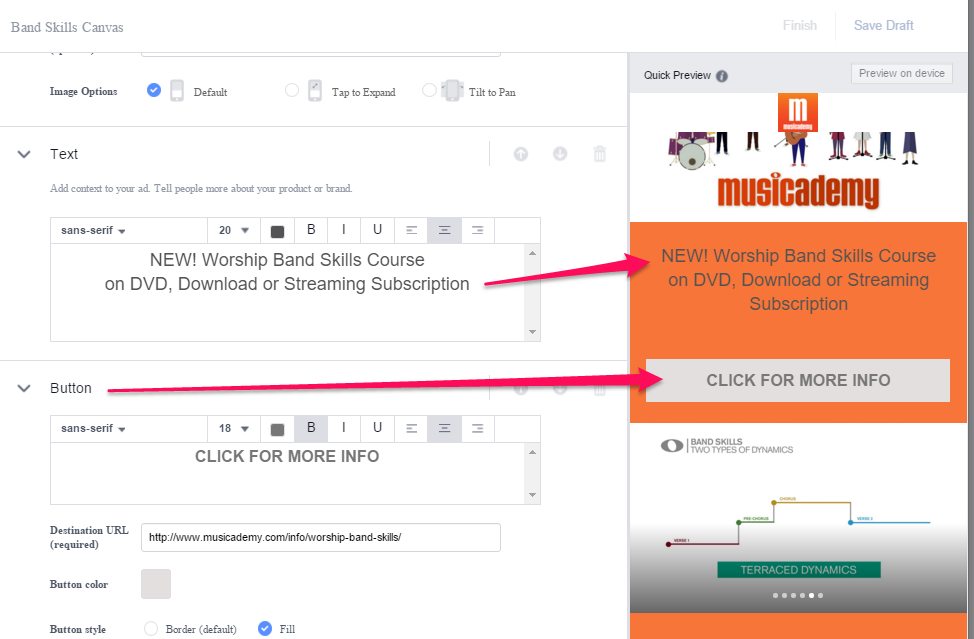Align center in Text section toolbar
This screenshot has width=974, height=639.
(444, 230)
